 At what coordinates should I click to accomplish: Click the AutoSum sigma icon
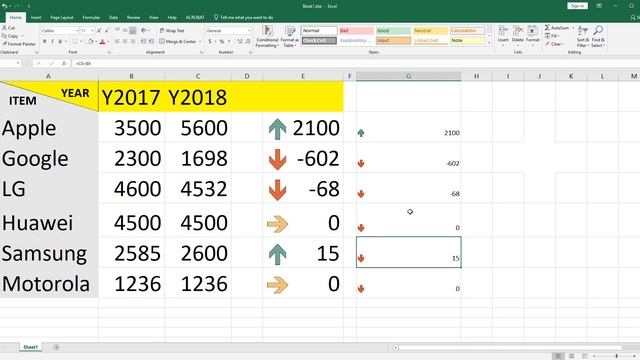point(547,28)
